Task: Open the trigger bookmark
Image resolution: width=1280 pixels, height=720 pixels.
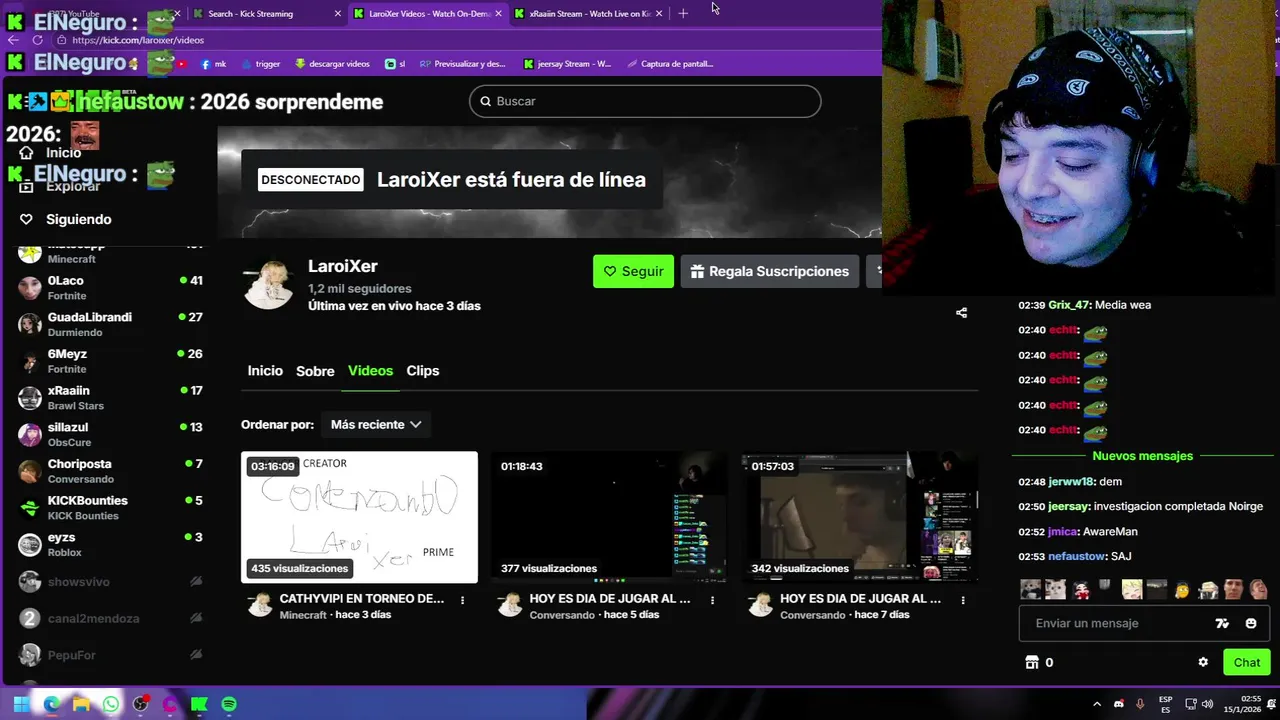Action: coord(260,64)
